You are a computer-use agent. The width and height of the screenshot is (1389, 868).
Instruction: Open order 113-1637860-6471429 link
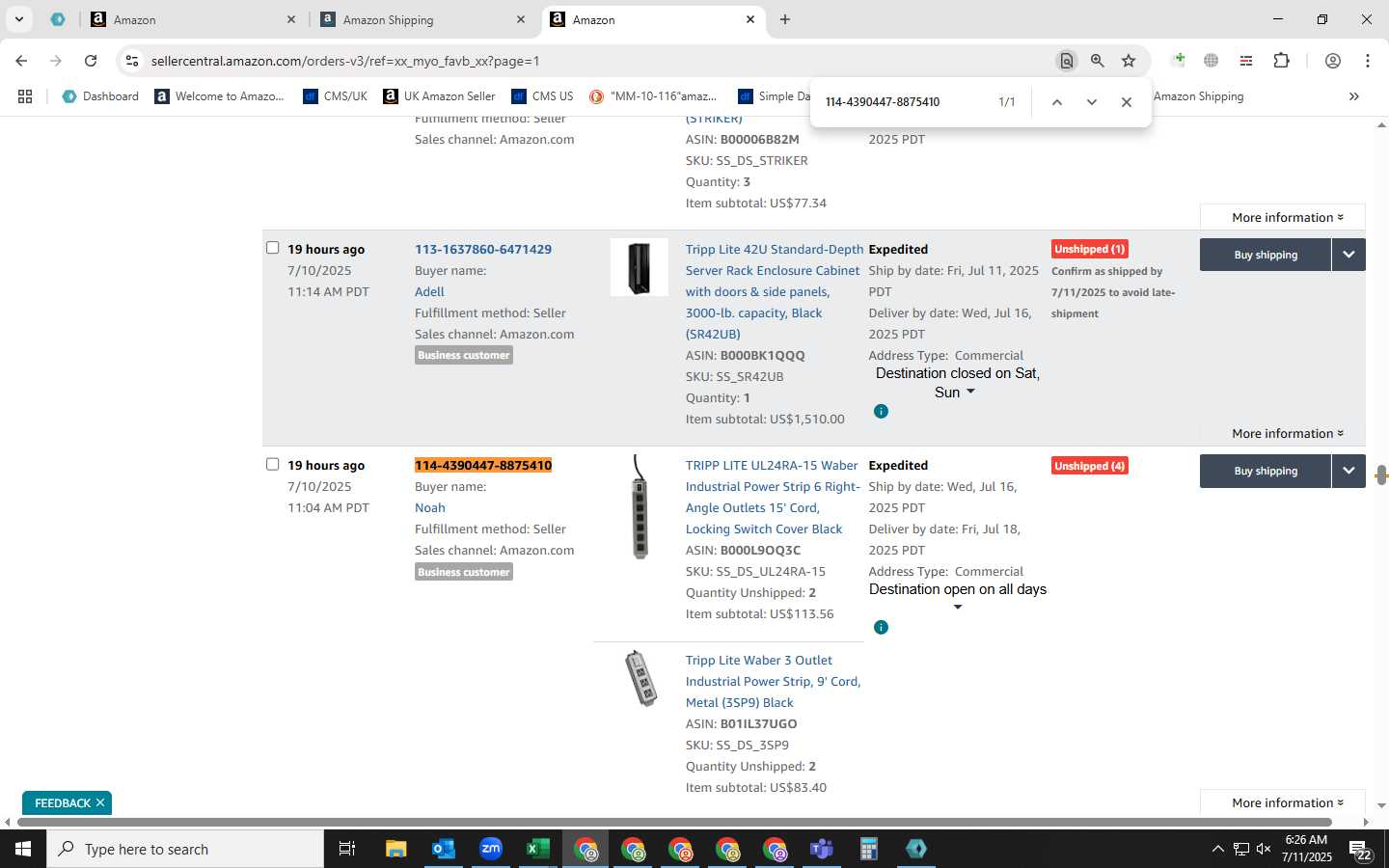pos(483,249)
